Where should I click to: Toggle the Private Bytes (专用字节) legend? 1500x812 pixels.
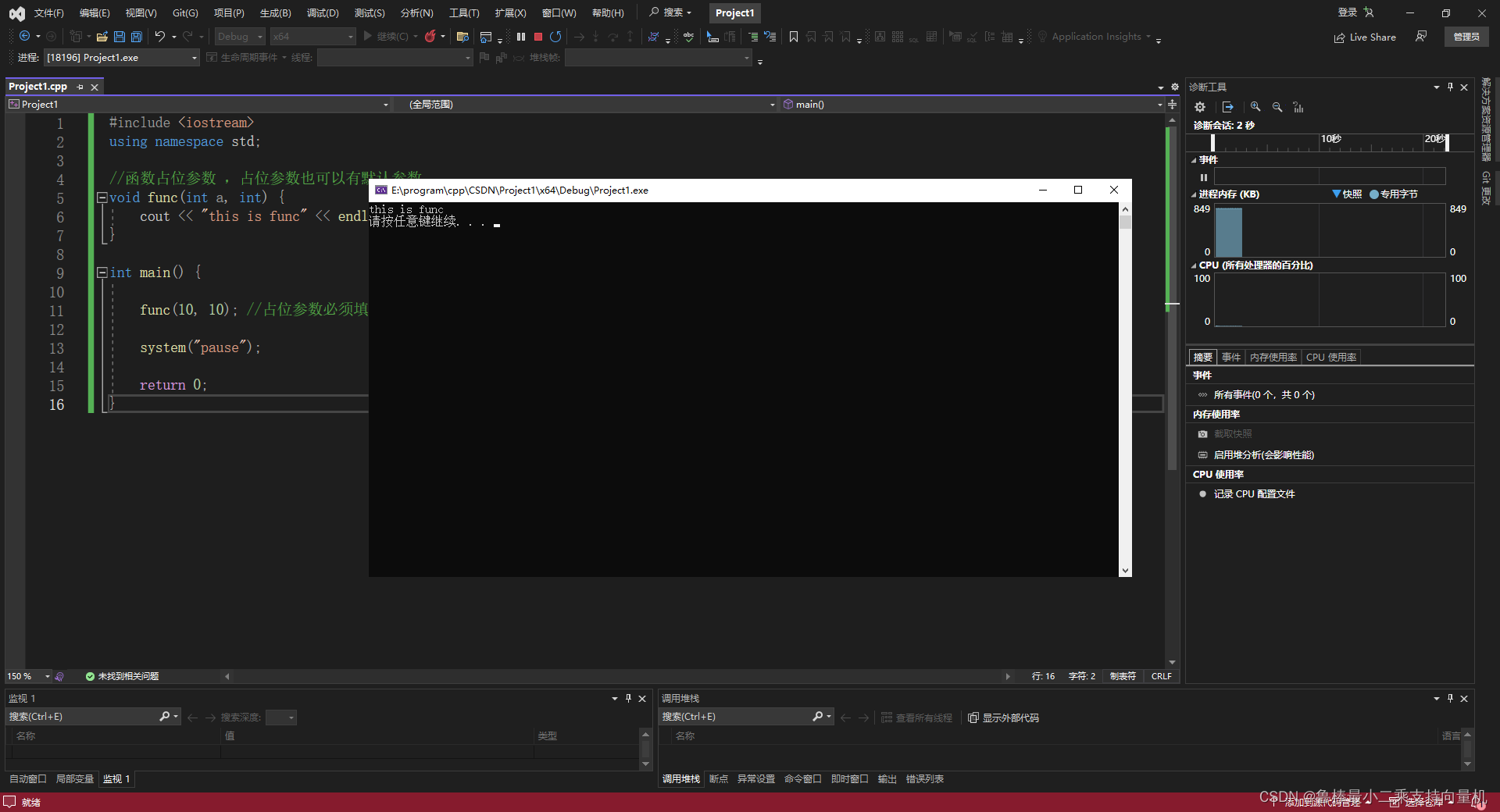(x=1394, y=194)
